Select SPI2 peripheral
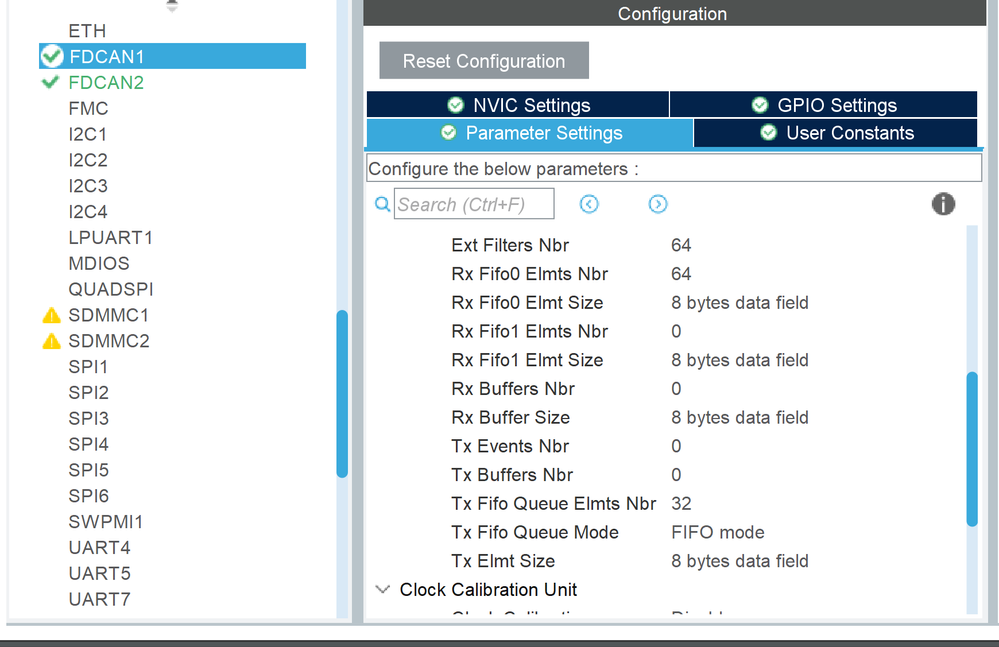The height and width of the screenshot is (647, 999). [89, 392]
